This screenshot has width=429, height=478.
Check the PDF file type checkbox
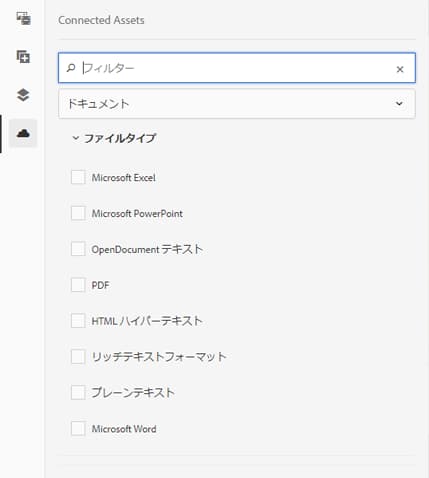coord(78,285)
